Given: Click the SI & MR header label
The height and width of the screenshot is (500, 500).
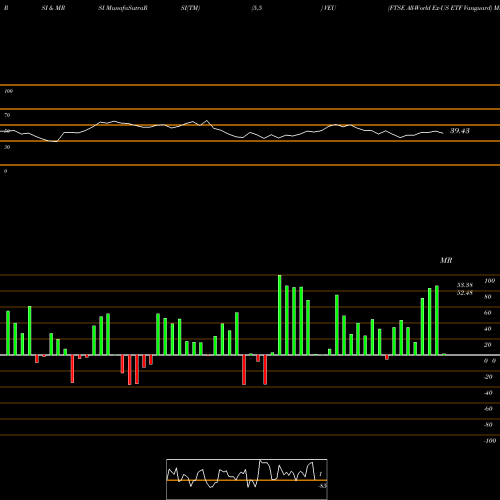Looking at the screenshot, I should tap(53, 8).
